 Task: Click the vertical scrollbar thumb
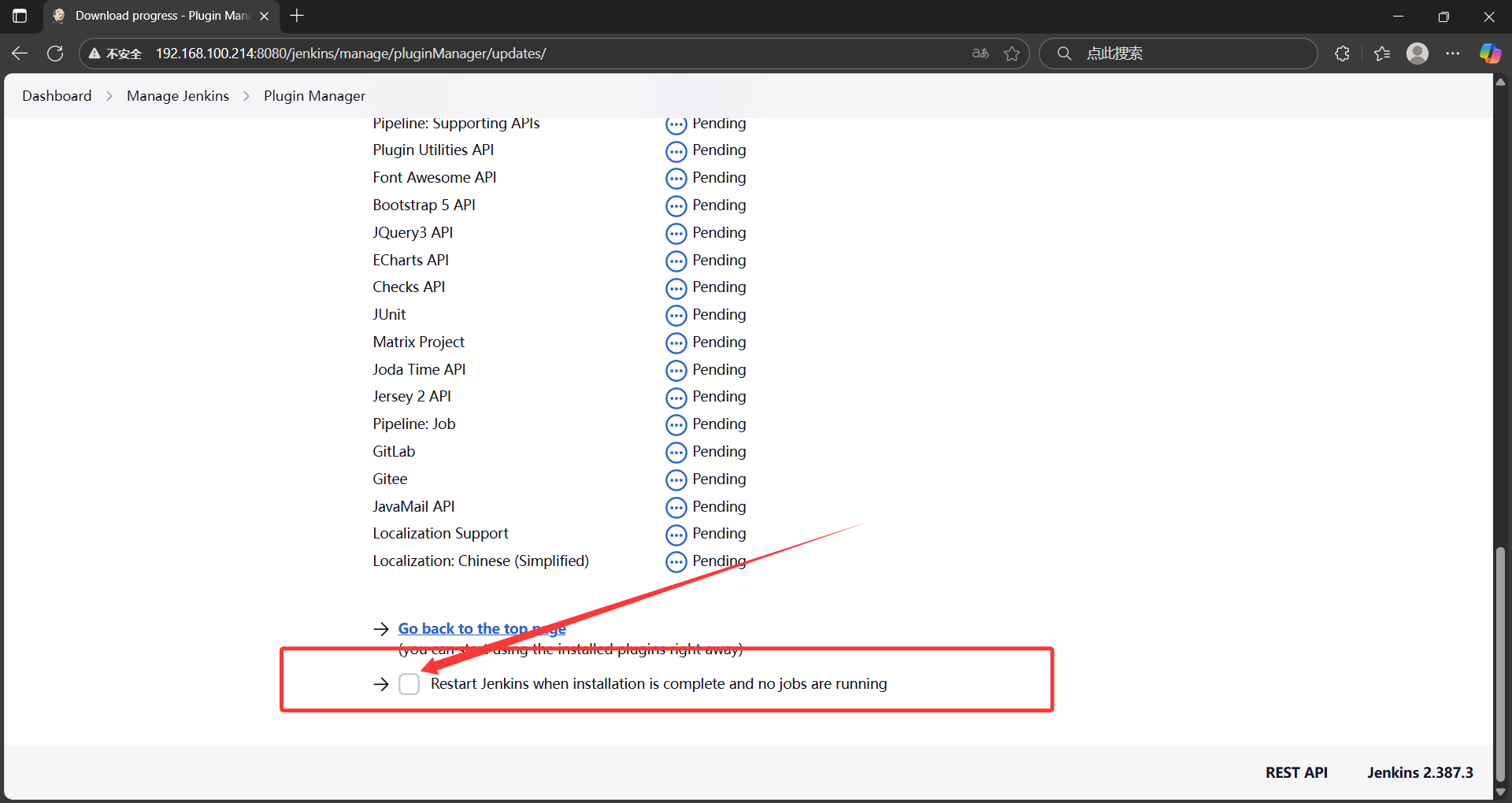1500,664
